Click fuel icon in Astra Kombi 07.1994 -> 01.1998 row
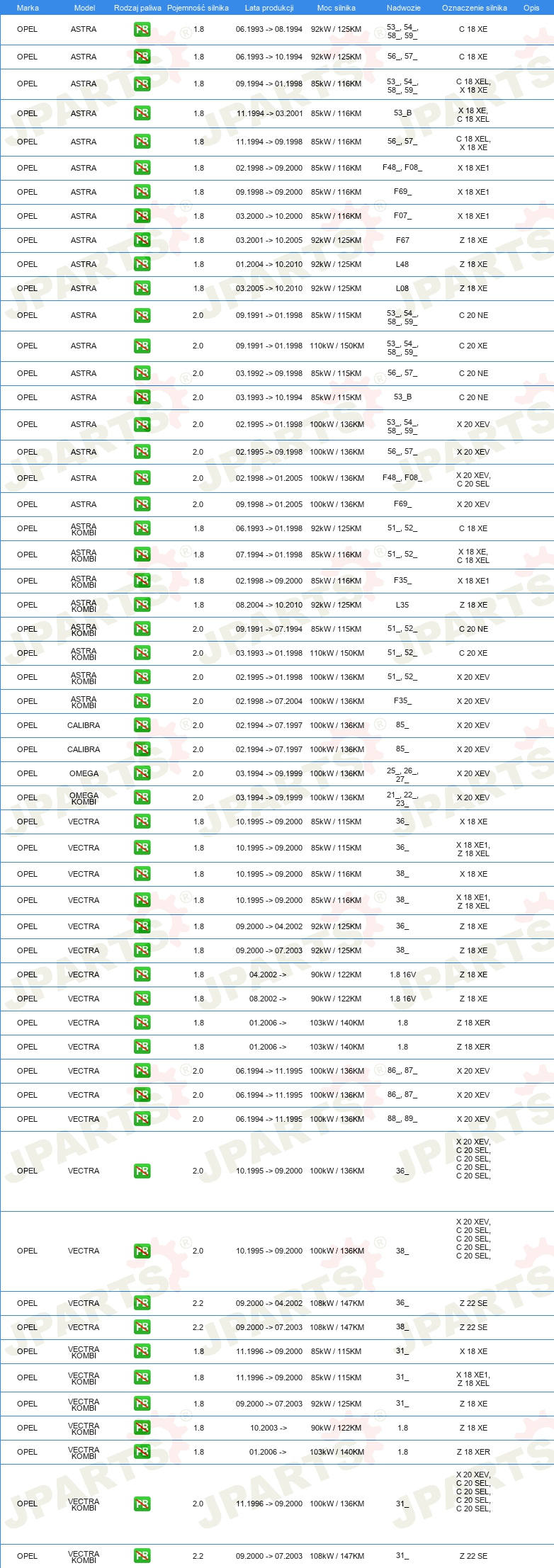Viewport: 554px width, 1568px height. point(142,555)
